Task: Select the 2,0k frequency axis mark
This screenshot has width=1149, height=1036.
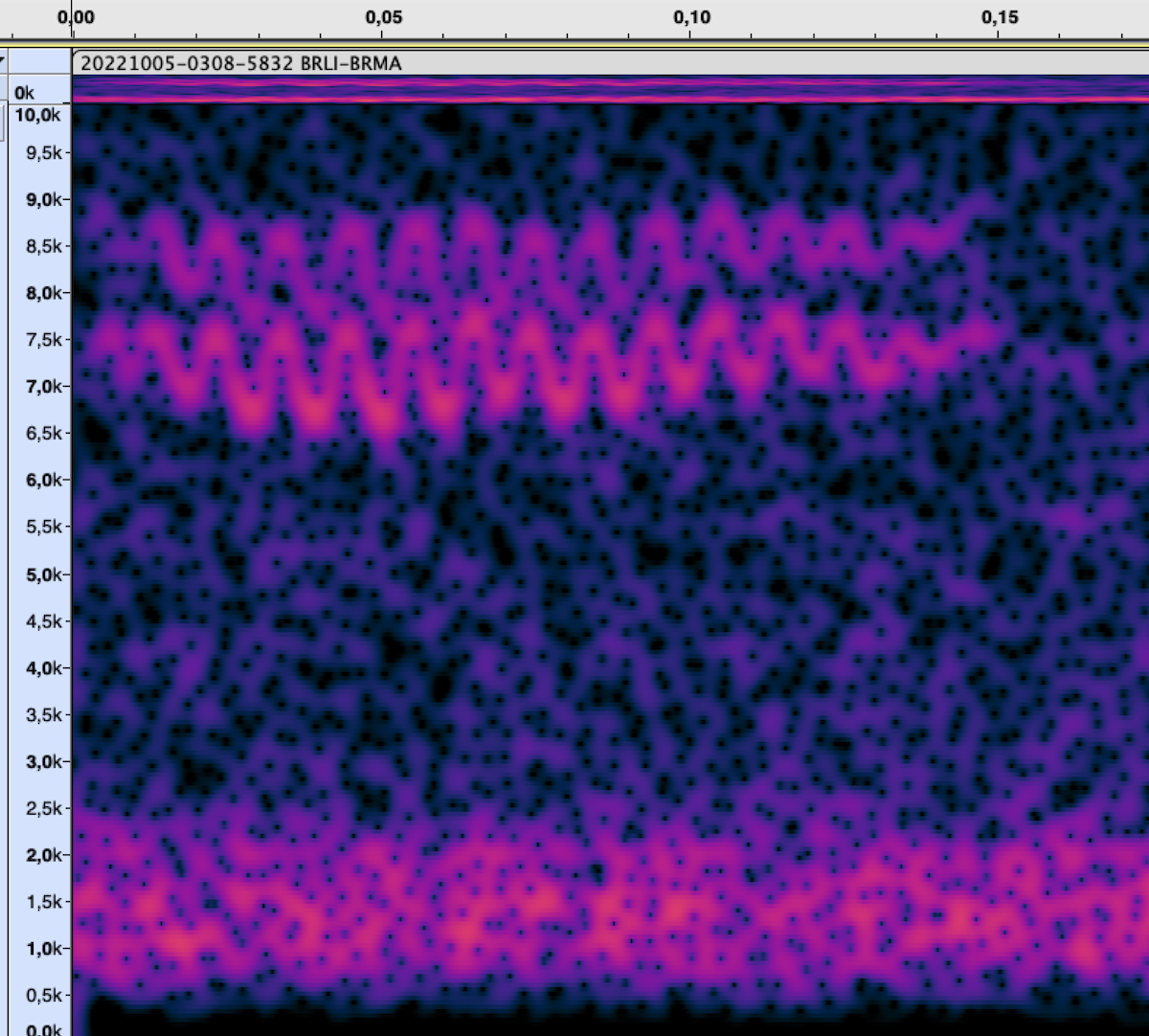Action: pos(42,855)
